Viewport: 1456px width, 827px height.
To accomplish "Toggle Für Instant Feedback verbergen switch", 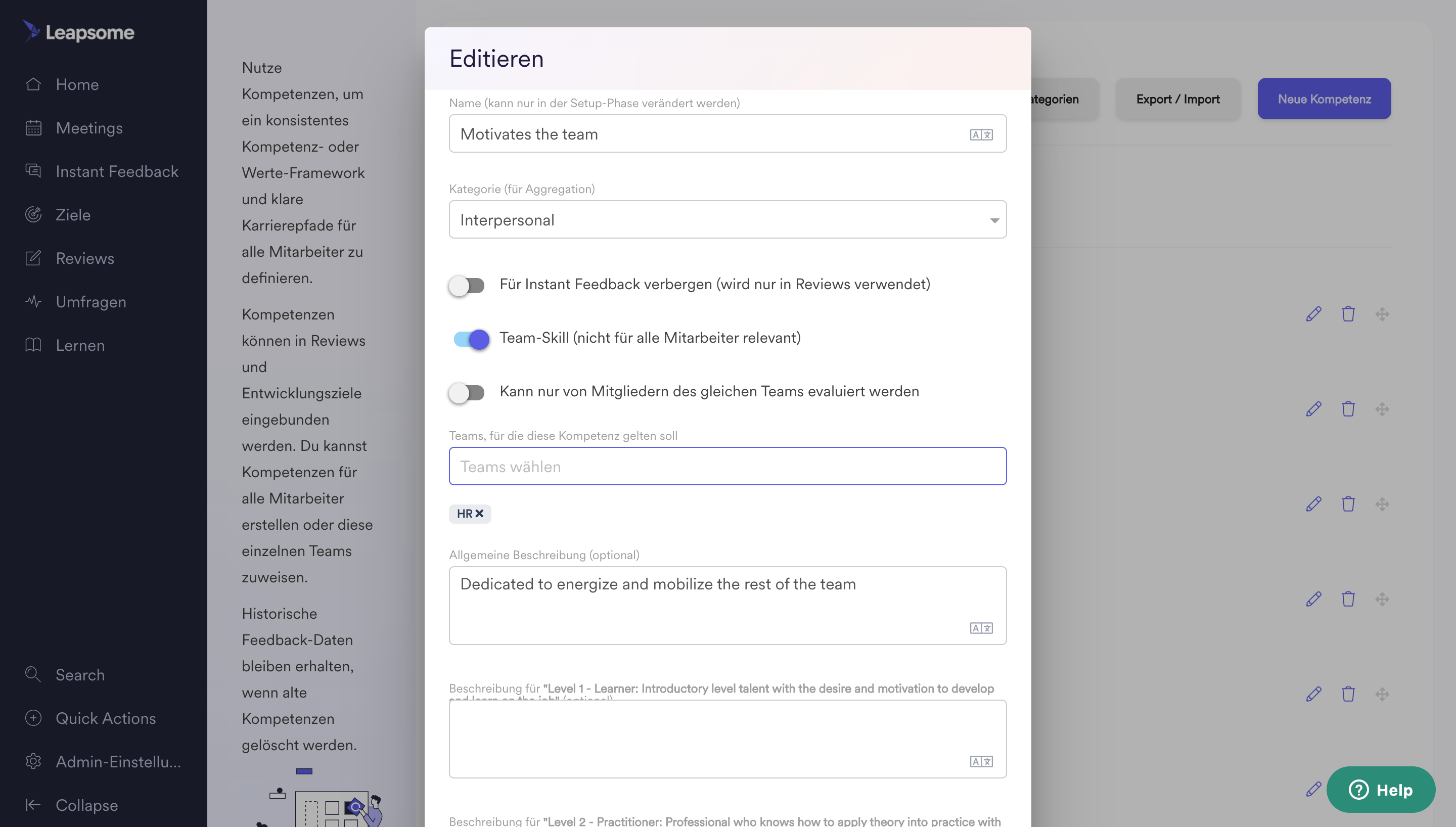I will [466, 285].
